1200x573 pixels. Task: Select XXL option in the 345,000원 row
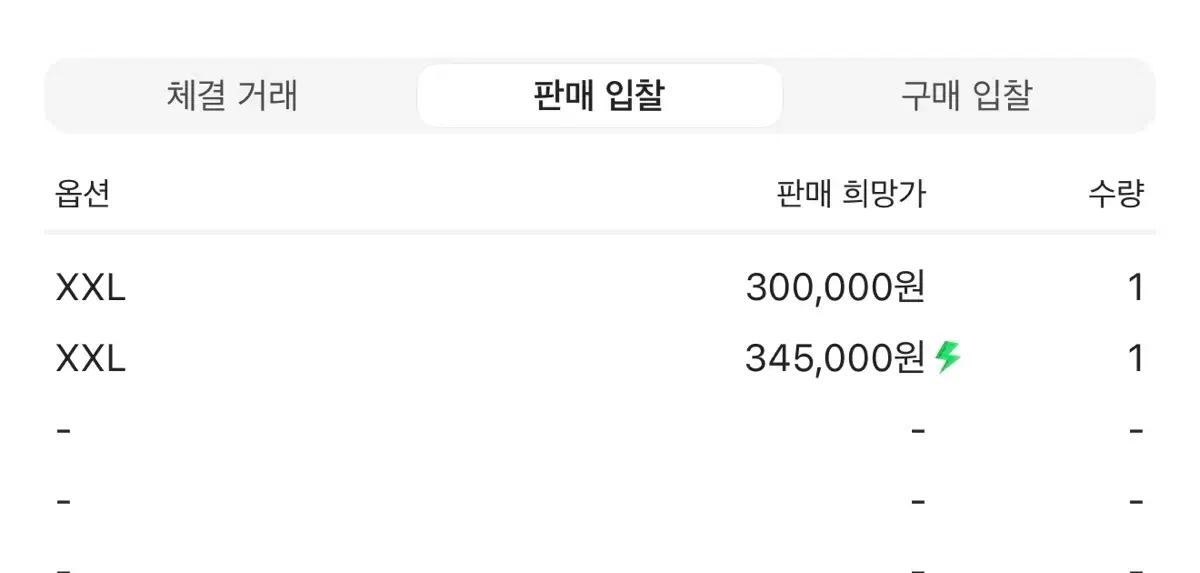(90, 358)
